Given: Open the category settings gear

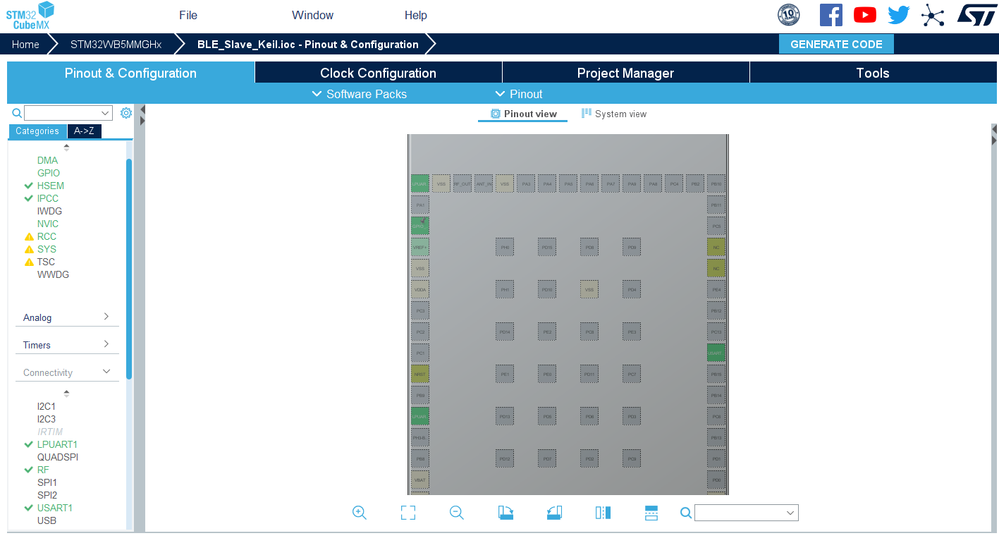Looking at the screenshot, I should click(x=126, y=113).
